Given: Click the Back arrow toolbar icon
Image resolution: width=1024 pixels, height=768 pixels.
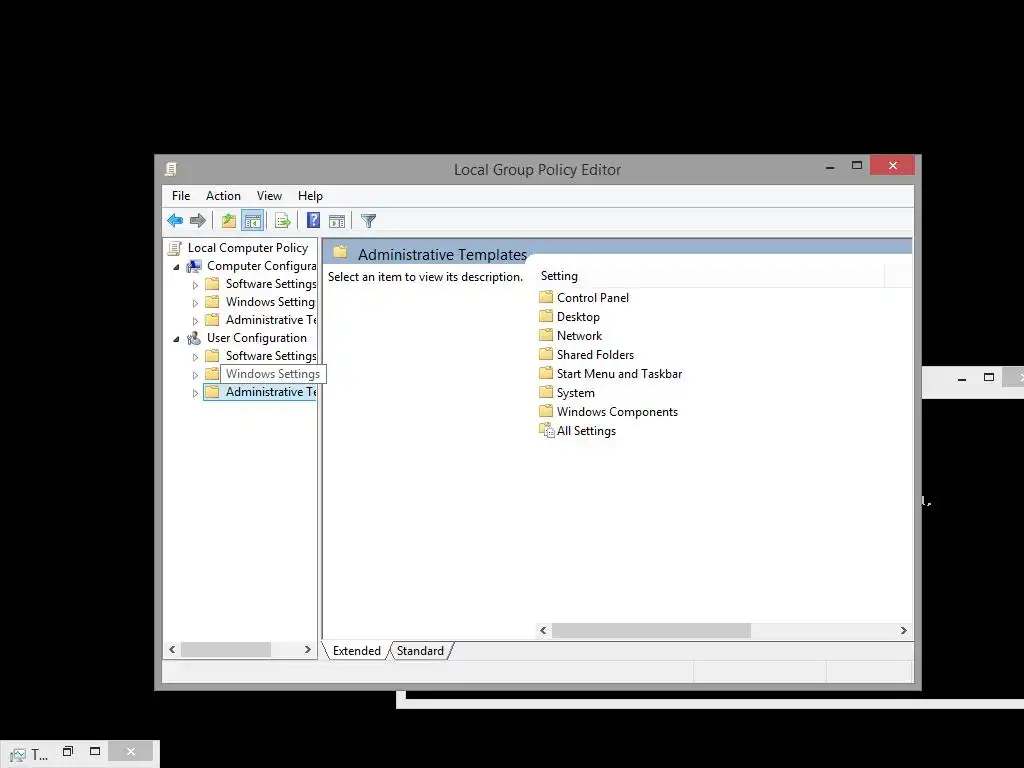Looking at the screenshot, I should click(x=175, y=221).
